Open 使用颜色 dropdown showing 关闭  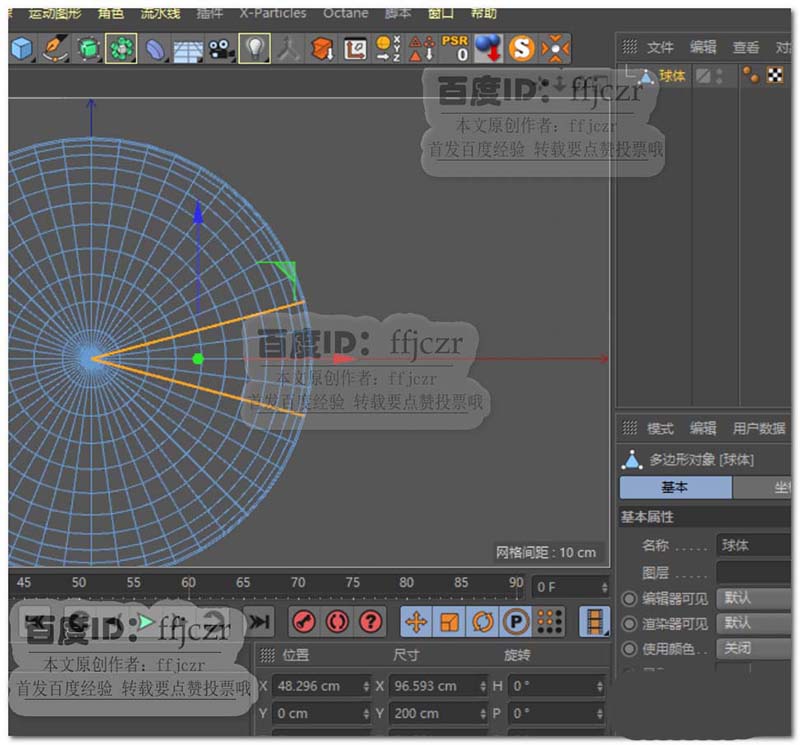754,649
